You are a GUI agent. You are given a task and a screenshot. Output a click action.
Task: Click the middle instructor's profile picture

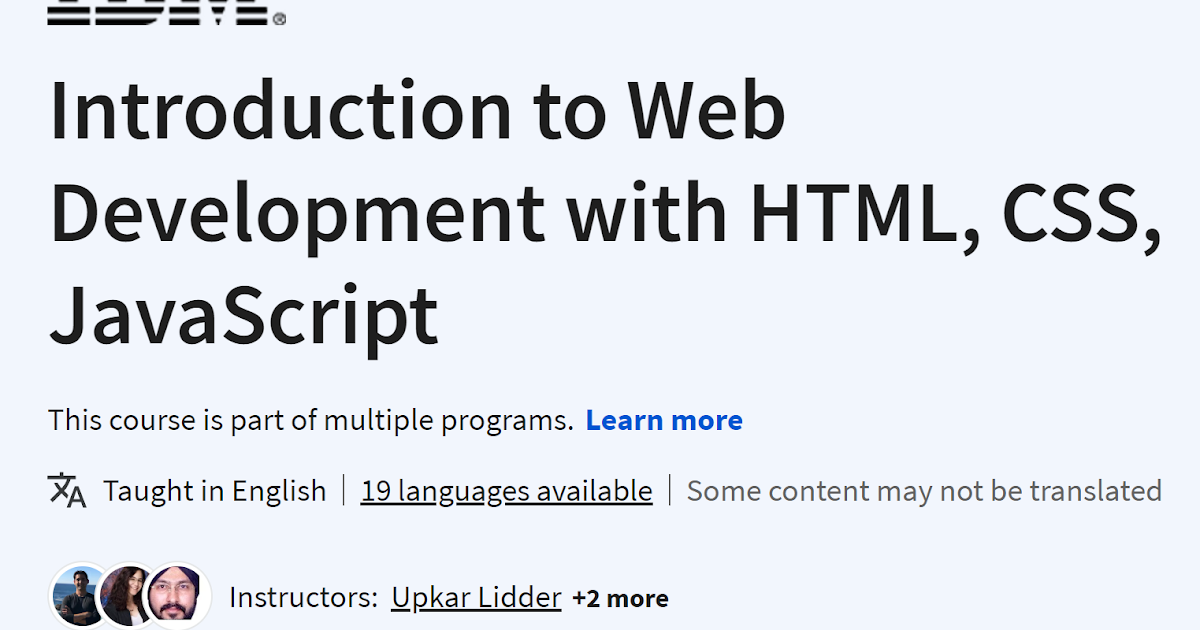125,595
